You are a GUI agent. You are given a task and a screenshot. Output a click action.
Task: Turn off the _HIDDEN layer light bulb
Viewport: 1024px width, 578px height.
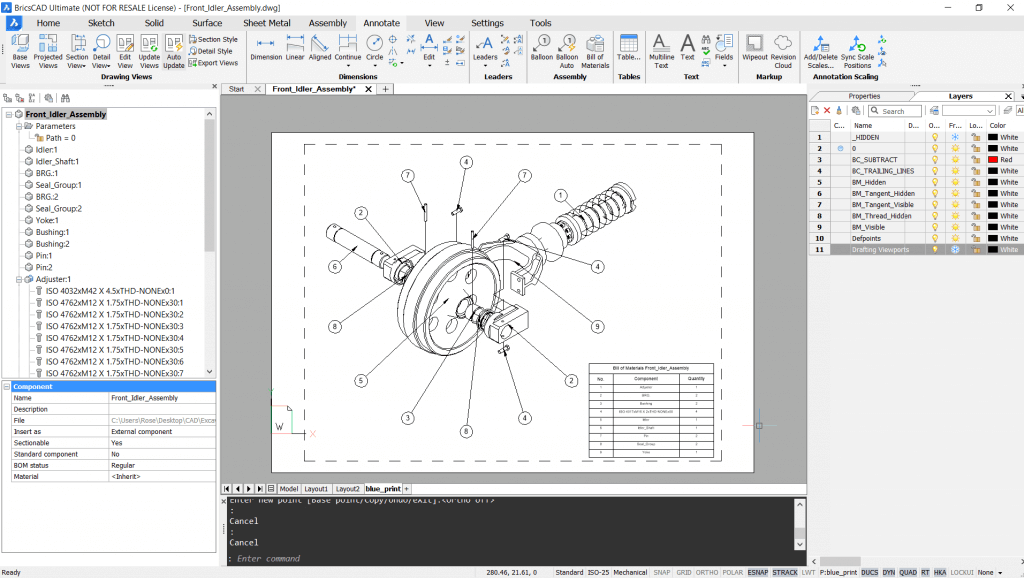click(x=934, y=137)
